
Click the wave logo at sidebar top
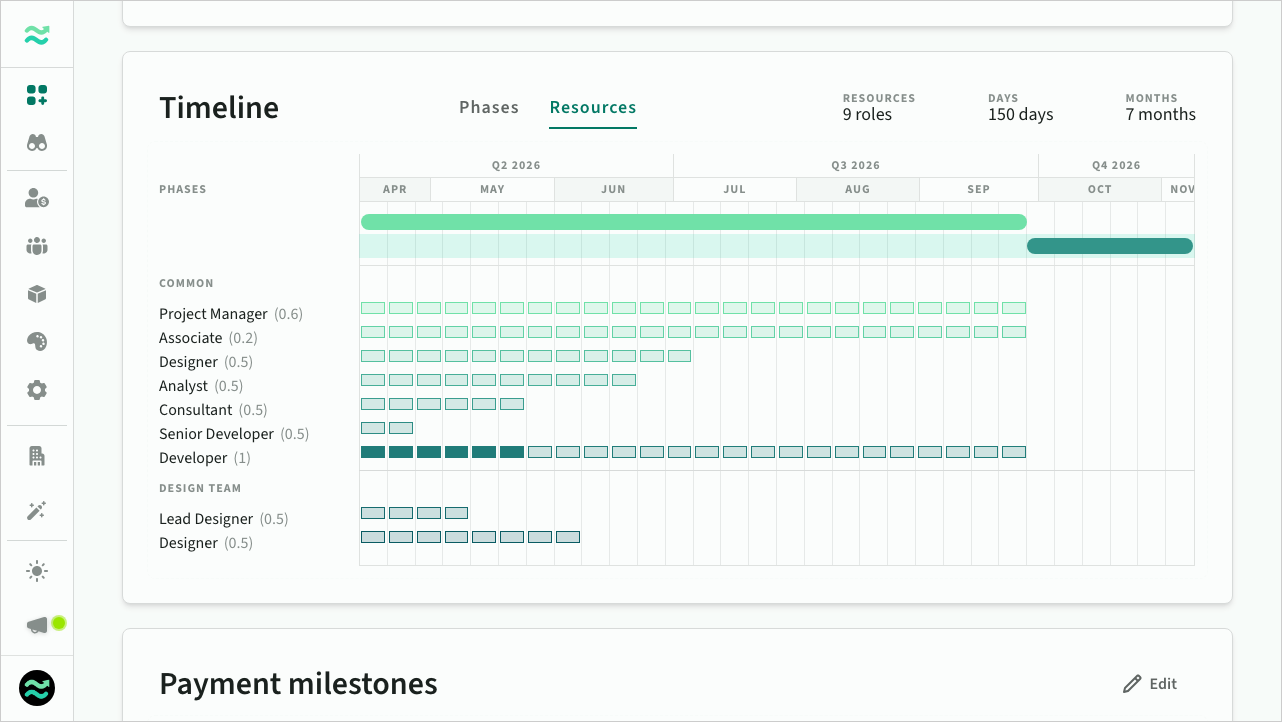37,36
